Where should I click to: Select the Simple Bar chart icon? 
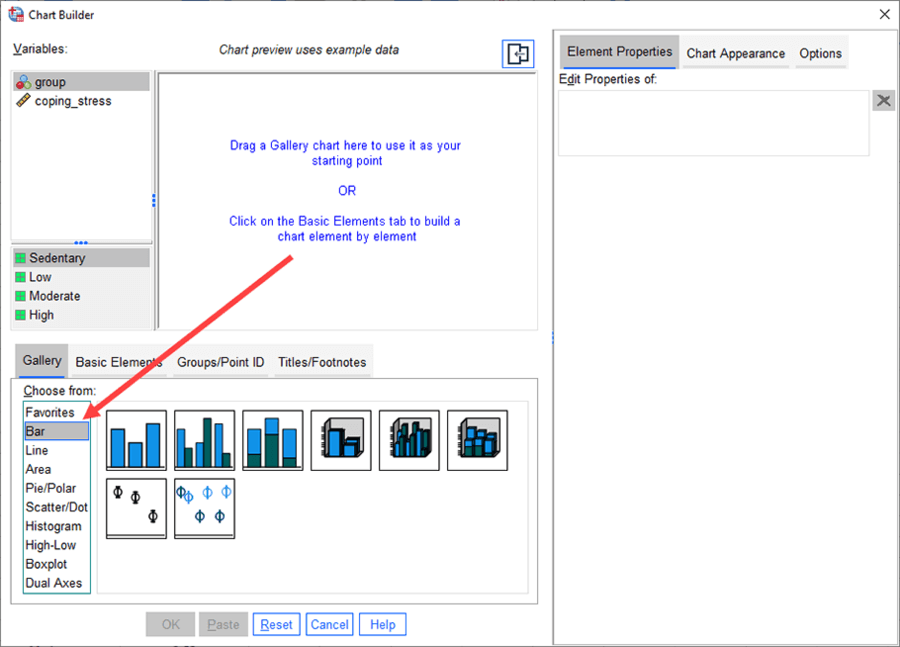[x=136, y=440]
